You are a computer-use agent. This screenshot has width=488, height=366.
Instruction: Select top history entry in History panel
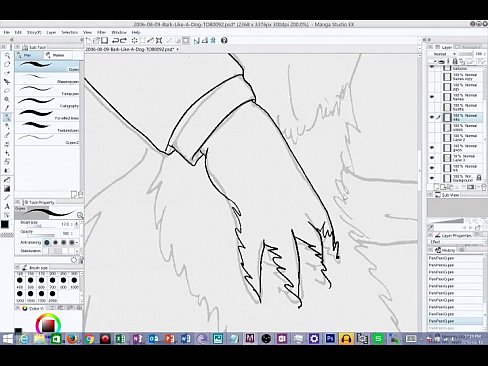(455, 258)
